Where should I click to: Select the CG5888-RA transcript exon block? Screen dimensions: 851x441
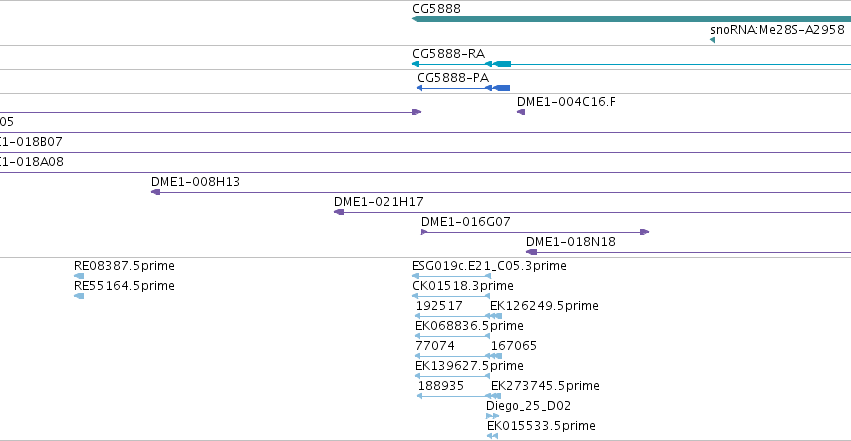pos(503,64)
